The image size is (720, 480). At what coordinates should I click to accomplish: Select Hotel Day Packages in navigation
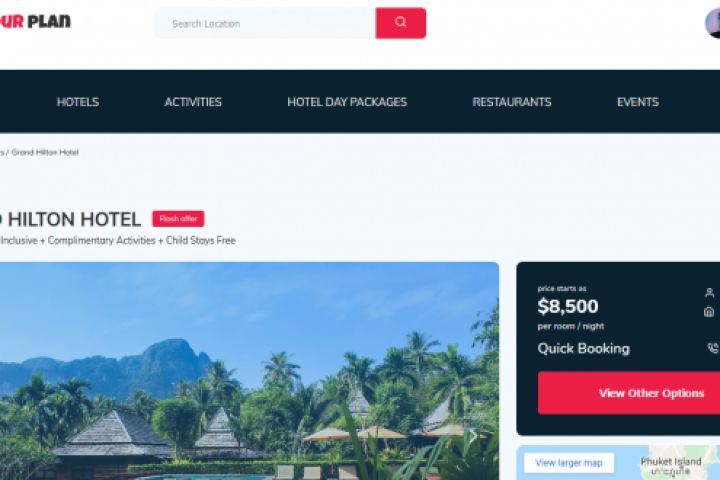(347, 102)
